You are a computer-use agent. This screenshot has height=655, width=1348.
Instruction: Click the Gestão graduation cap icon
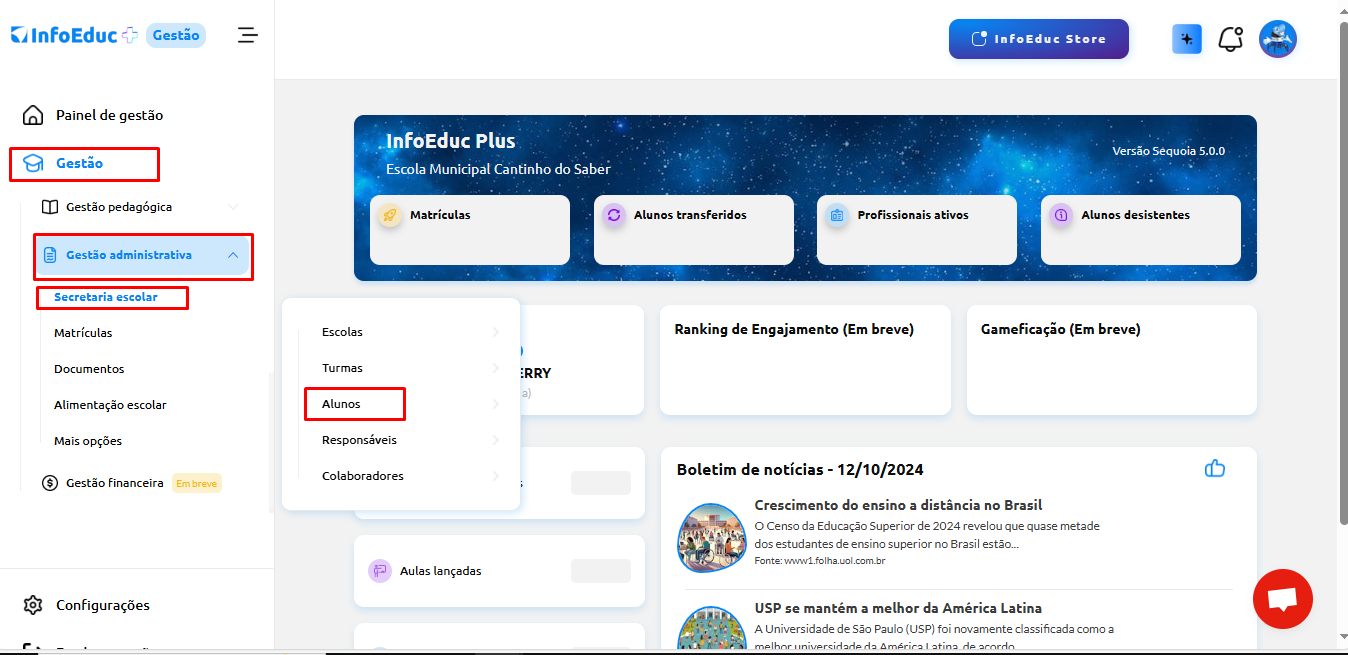[x=33, y=163]
